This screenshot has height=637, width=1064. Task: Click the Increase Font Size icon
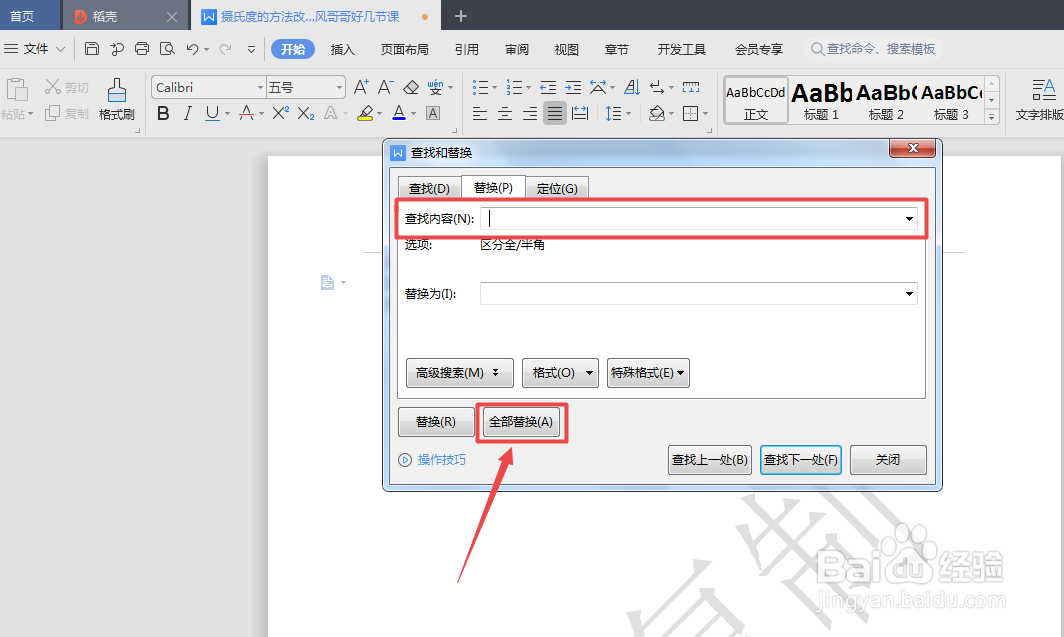coord(360,87)
